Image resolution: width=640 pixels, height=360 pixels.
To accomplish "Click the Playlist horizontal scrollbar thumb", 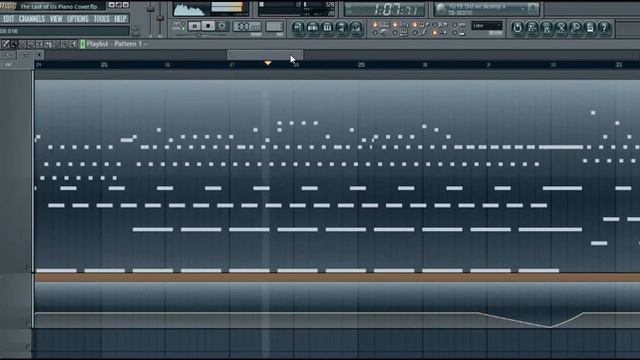I will (x=265, y=55).
